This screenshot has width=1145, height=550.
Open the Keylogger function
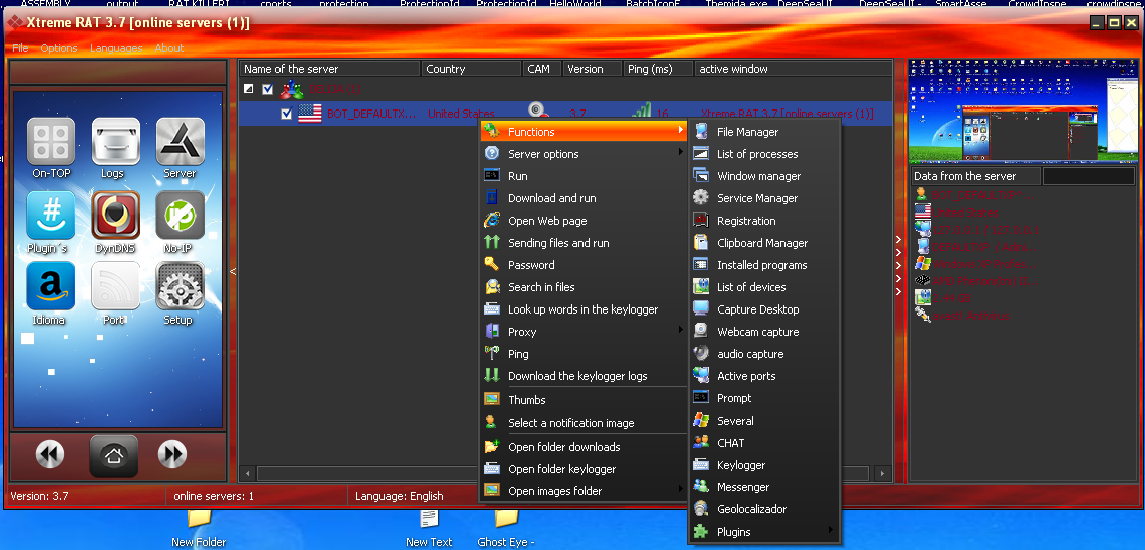pyautogui.click(x=764, y=465)
